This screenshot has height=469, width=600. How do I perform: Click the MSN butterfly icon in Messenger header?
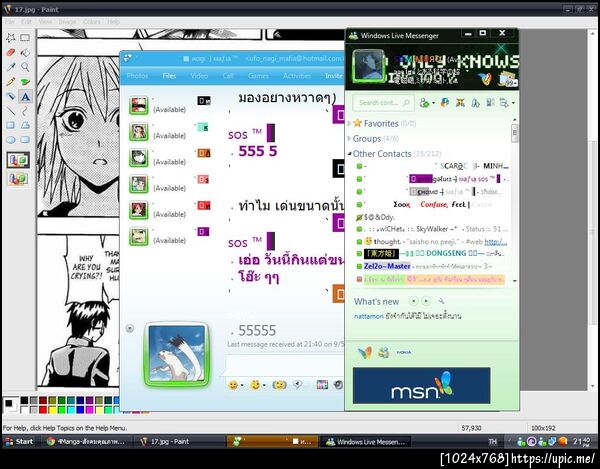pos(484,78)
